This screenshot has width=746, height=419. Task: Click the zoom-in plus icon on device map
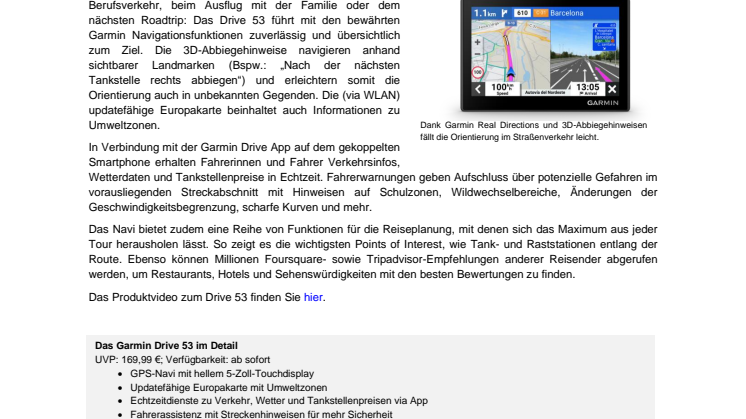coord(478,42)
